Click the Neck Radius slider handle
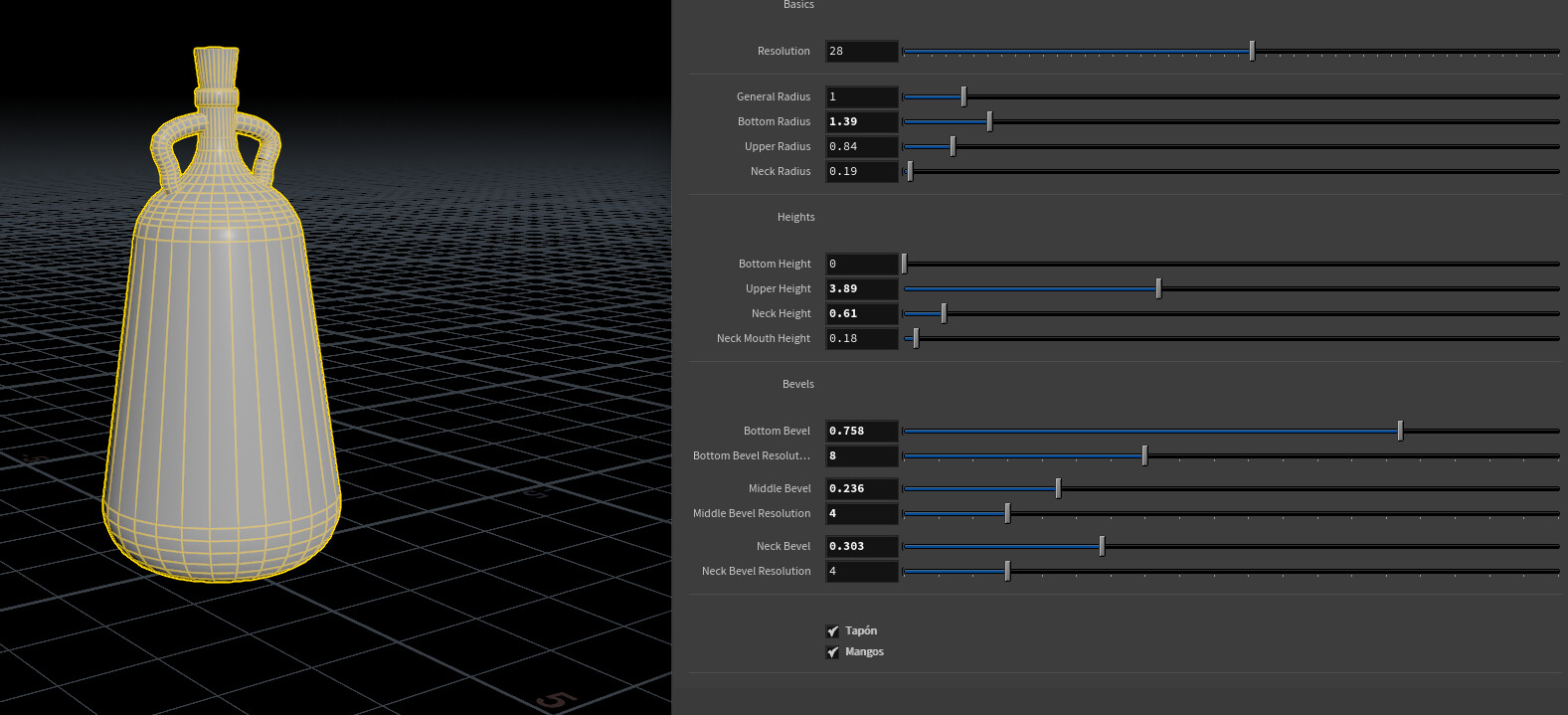Viewport: 1568px width, 715px height. [x=910, y=171]
